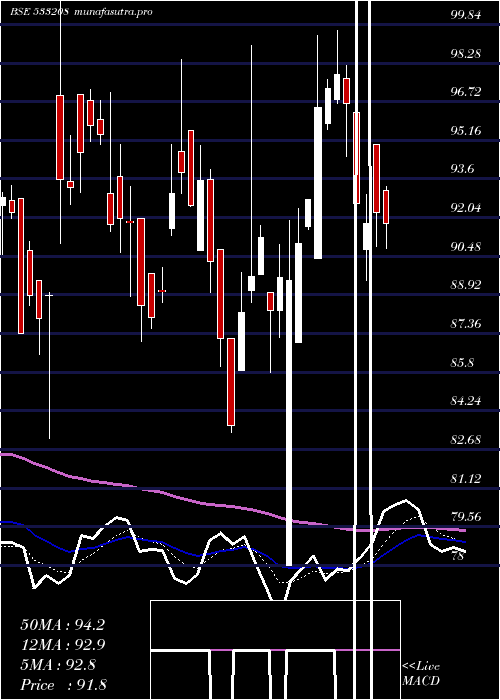Screen dimensions: 500x700
Task: Click the lowest red candle near 84.24
Action: tap(231, 382)
